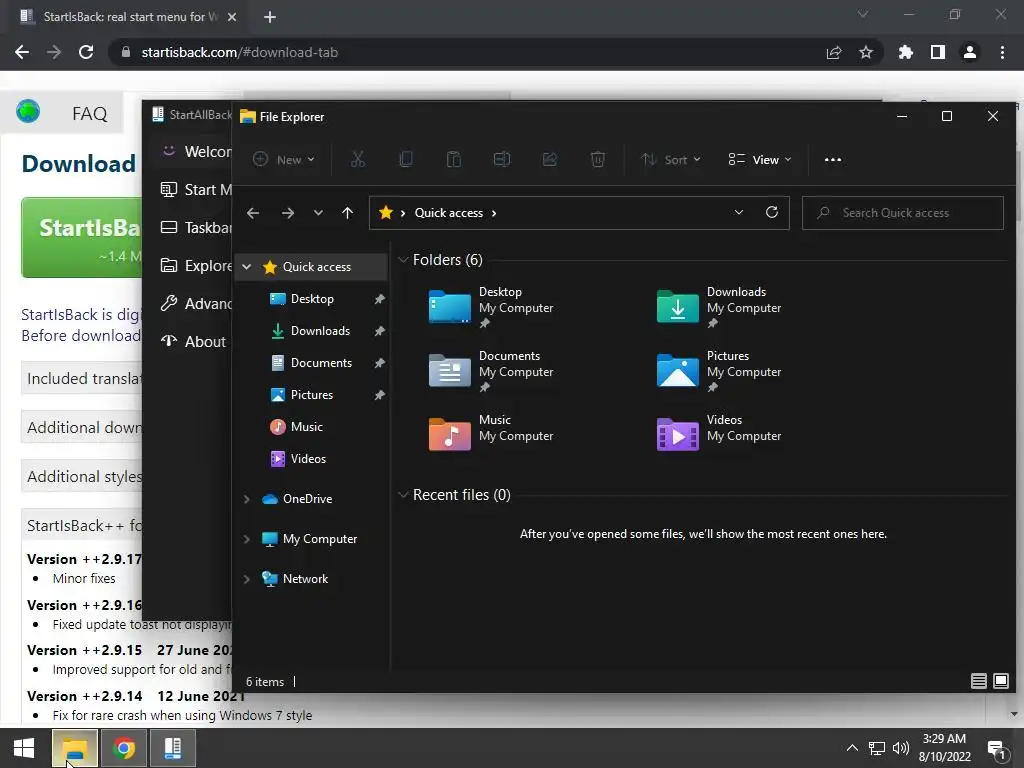
Task: Reload the startisback.com page
Action: pos(86,52)
